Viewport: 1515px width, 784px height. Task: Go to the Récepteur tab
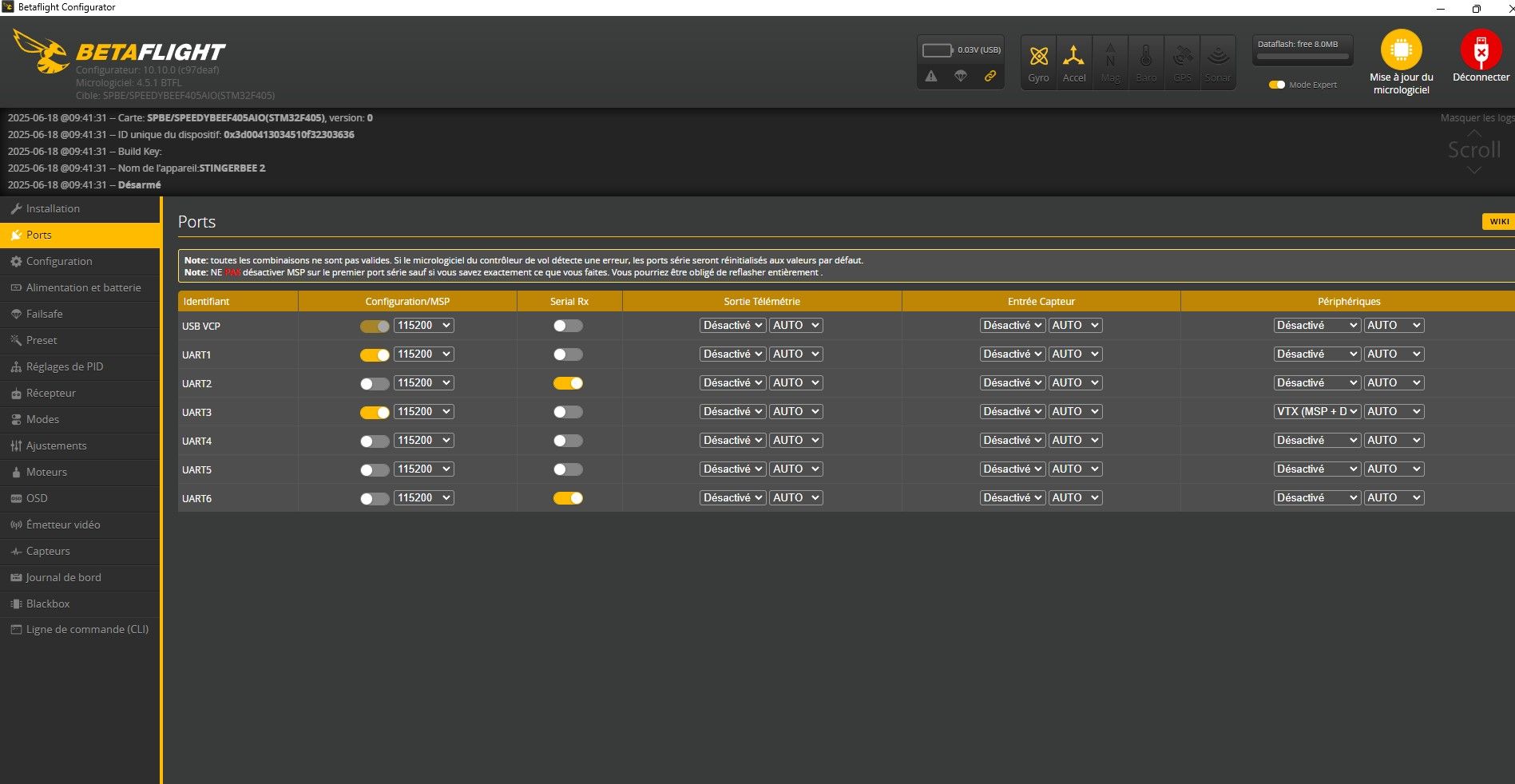click(x=51, y=393)
